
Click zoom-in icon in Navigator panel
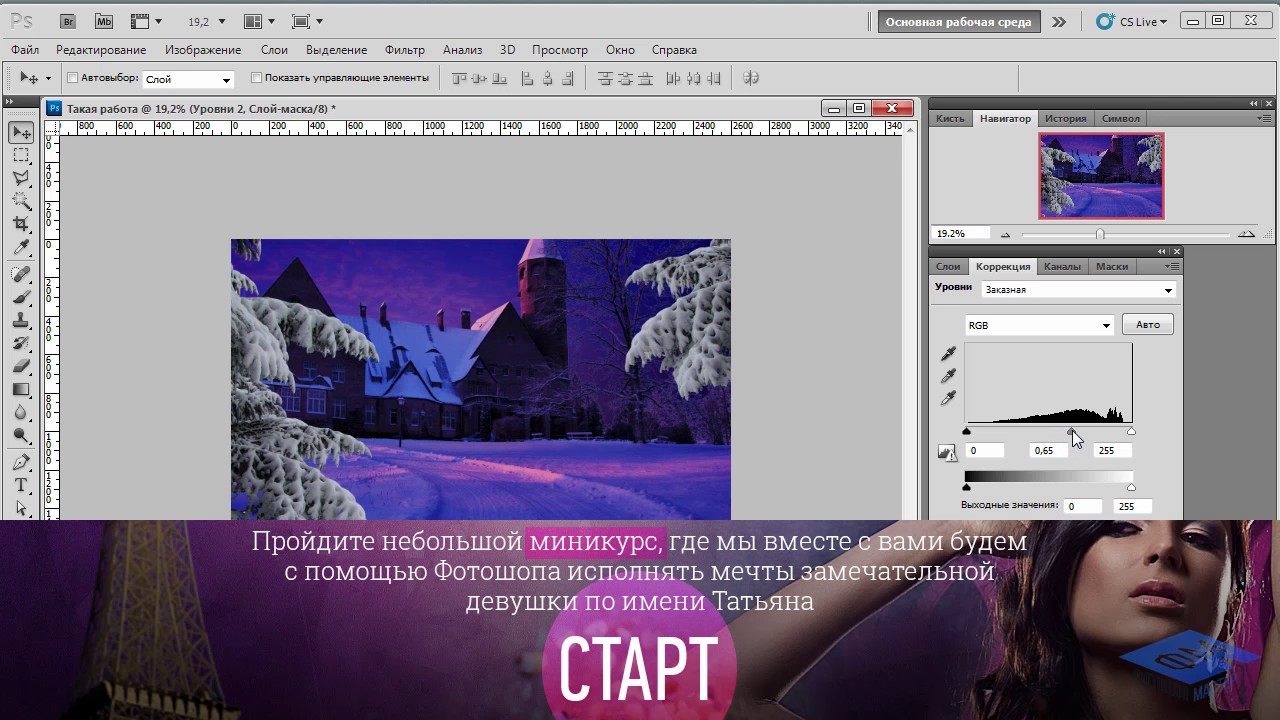click(x=1246, y=234)
